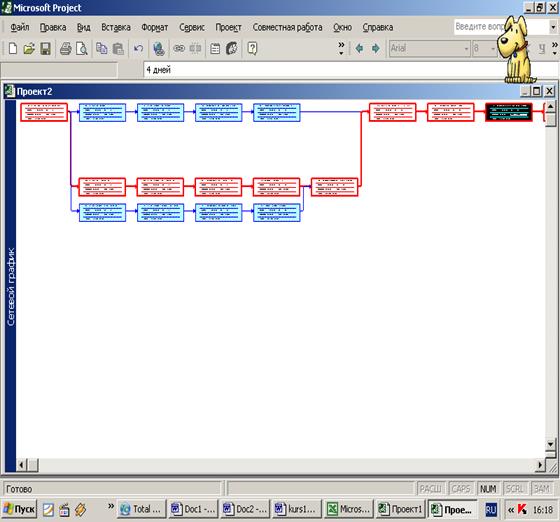Print using the printer icon
Screen dimensions: 560x522
(65, 48)
